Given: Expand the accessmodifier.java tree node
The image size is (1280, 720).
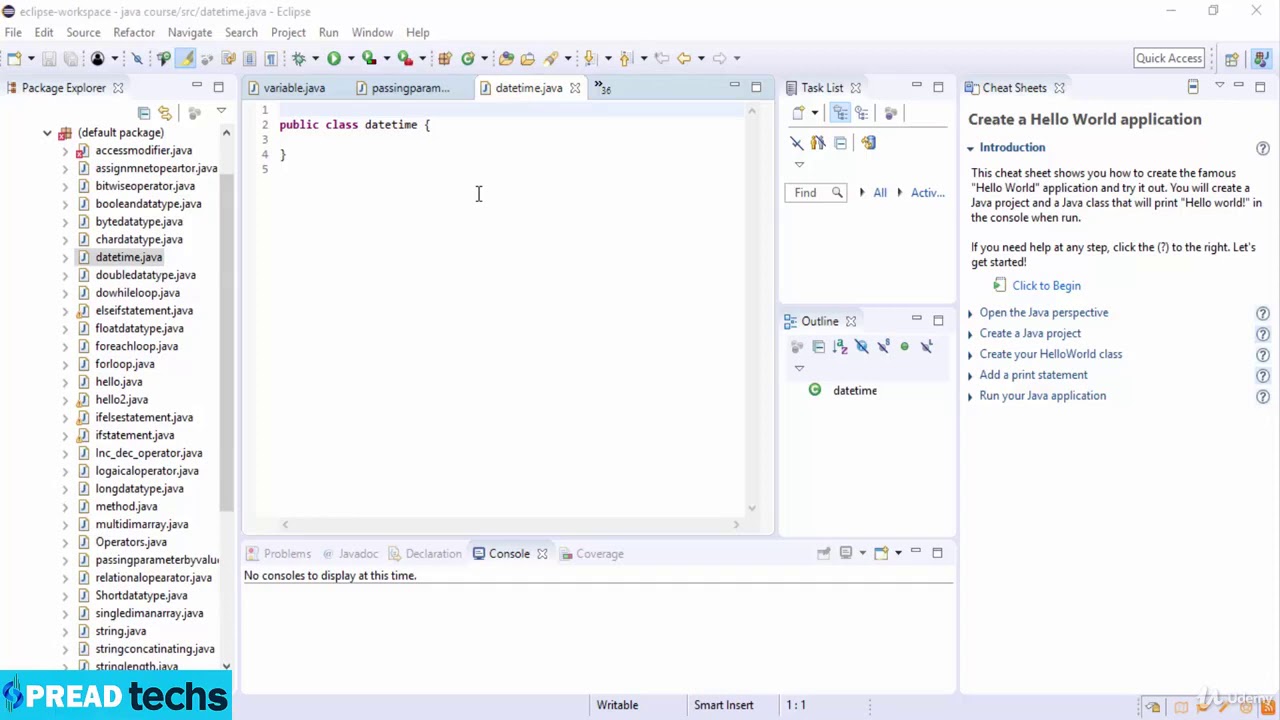Looking at the screenshot, I should pos(65,150).
